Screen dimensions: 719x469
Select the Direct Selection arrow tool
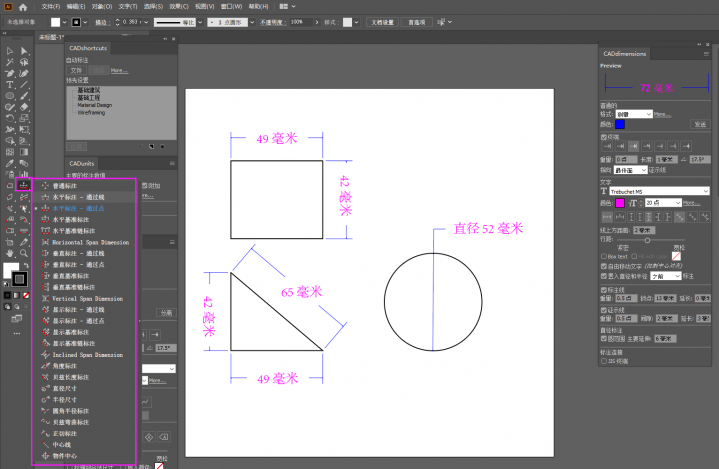[22, 51]
